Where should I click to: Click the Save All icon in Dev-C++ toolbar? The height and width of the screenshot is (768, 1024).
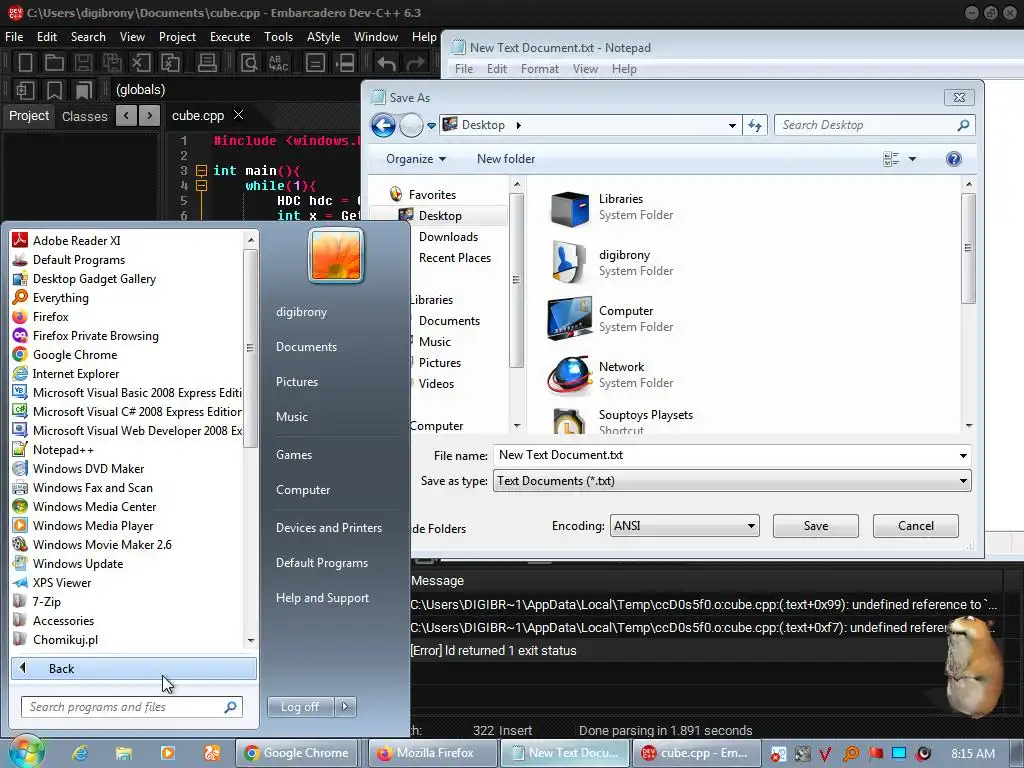[x=112, y=63]
